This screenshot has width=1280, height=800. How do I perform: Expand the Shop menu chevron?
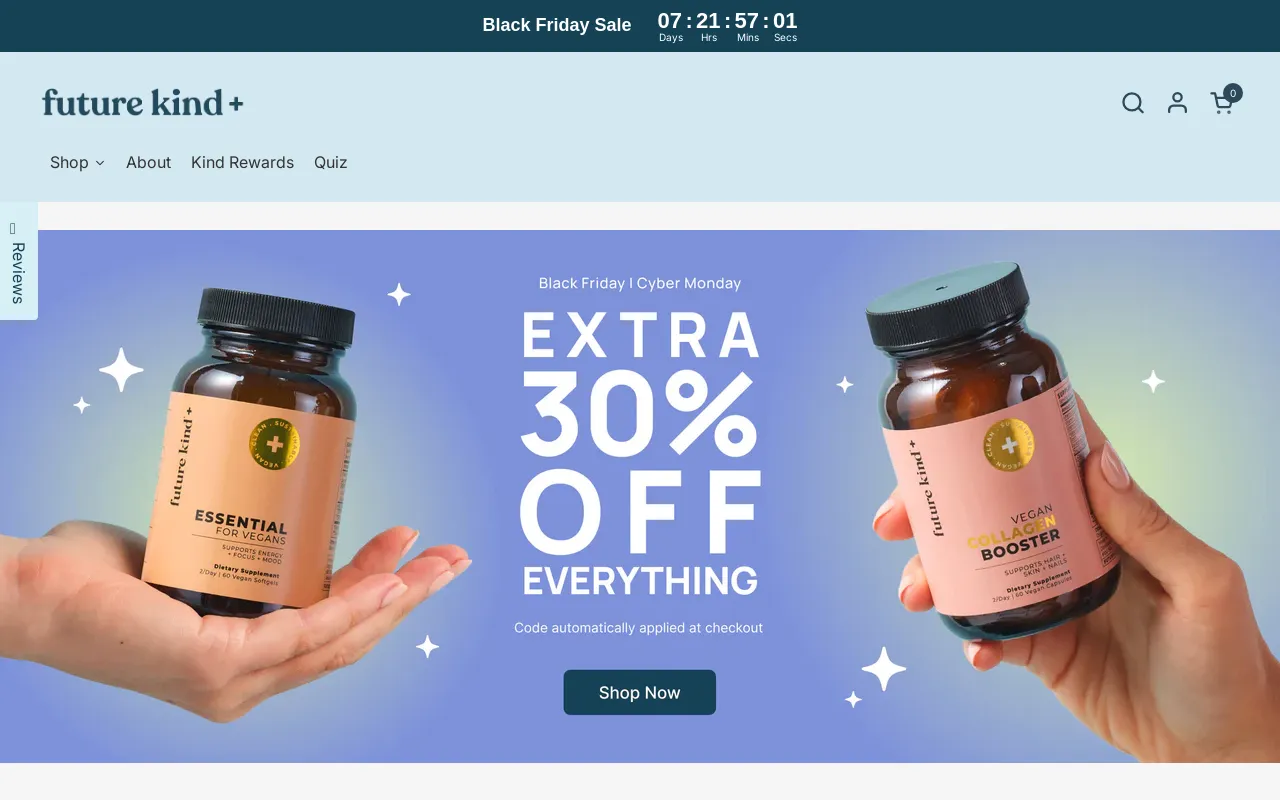(100, 163)
